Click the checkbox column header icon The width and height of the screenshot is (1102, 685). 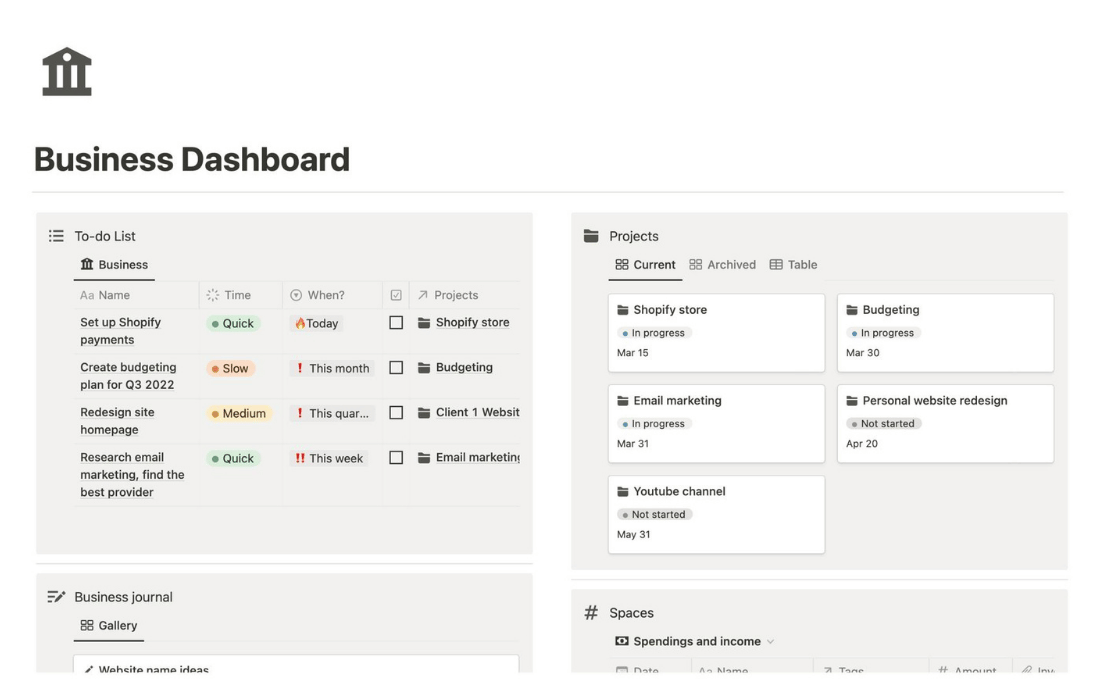(x=396, y=295)
